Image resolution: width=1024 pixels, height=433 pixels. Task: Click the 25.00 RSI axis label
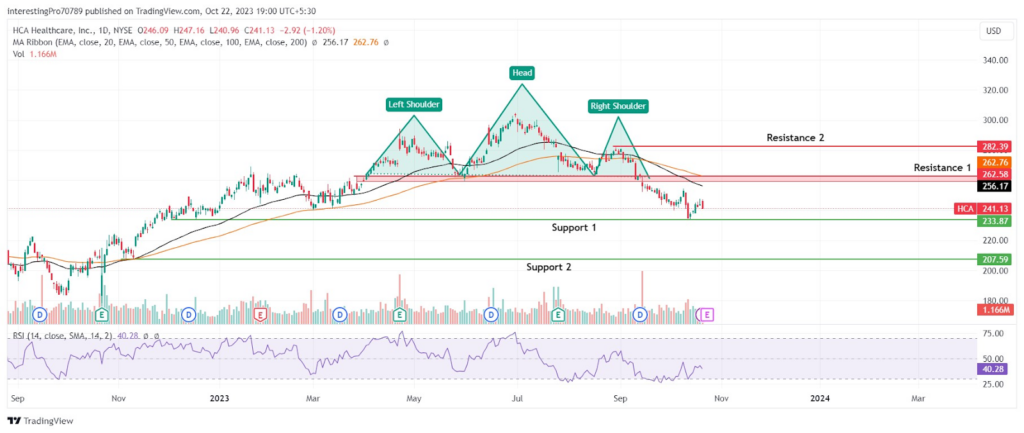click(x=993, y=384)
